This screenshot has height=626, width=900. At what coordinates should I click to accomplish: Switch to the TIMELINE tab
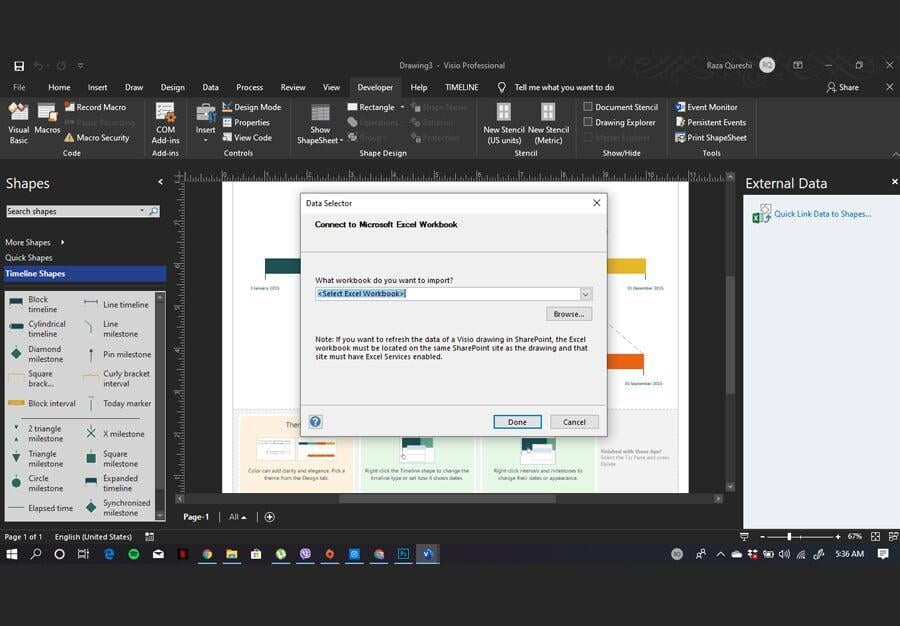461,87
